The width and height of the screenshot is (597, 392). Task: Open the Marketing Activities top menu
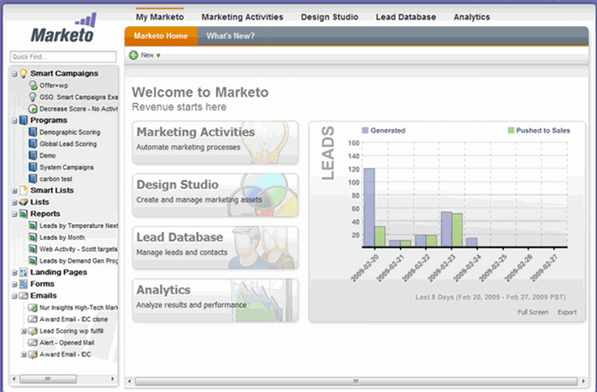pyautogui.click(x=242, y=17)
